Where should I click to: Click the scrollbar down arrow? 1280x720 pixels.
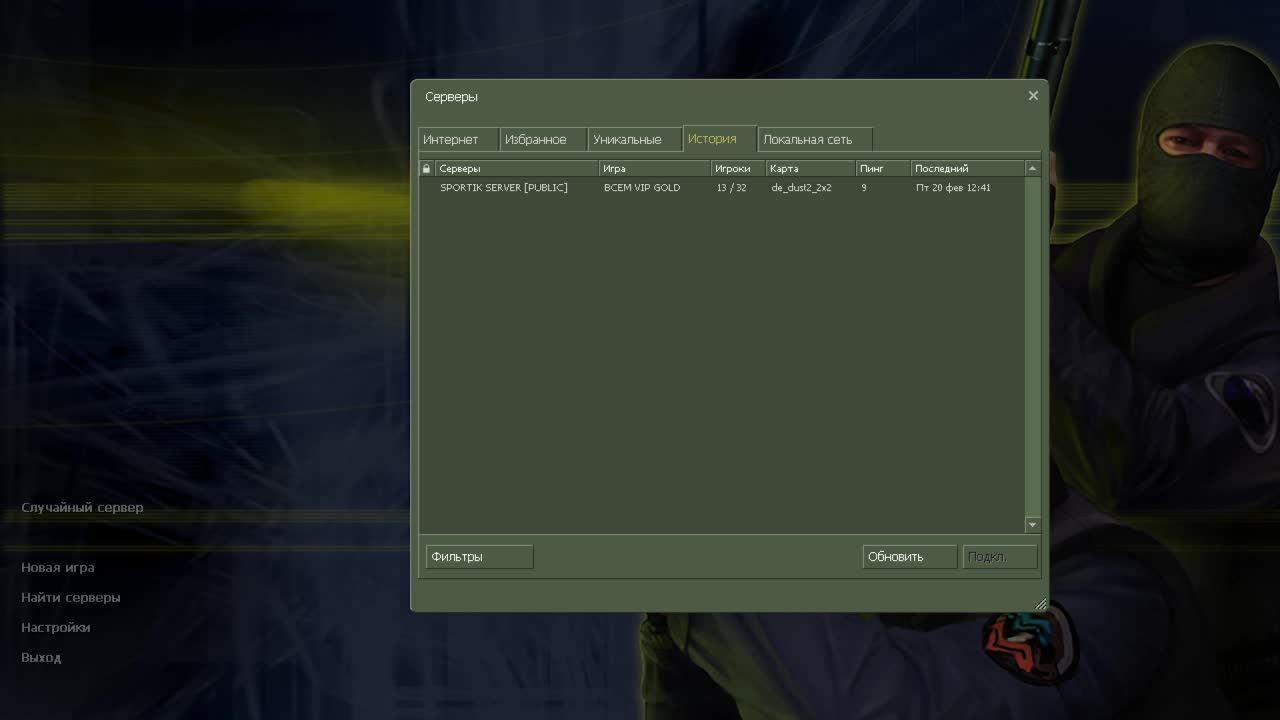[x=1033, y=525]
